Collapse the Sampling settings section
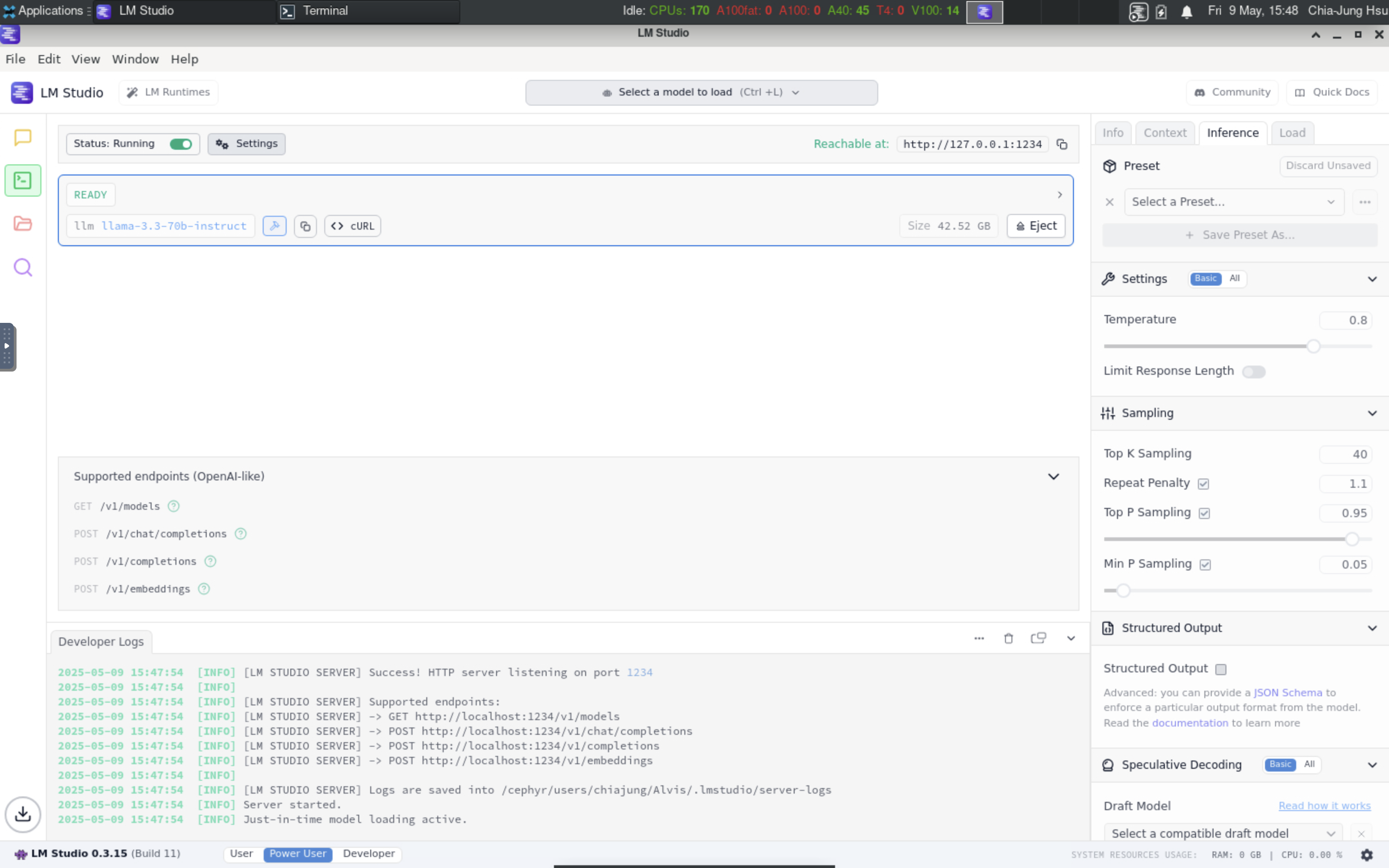Screen dimensions: 1389x868 click(x=1372, y=413)
